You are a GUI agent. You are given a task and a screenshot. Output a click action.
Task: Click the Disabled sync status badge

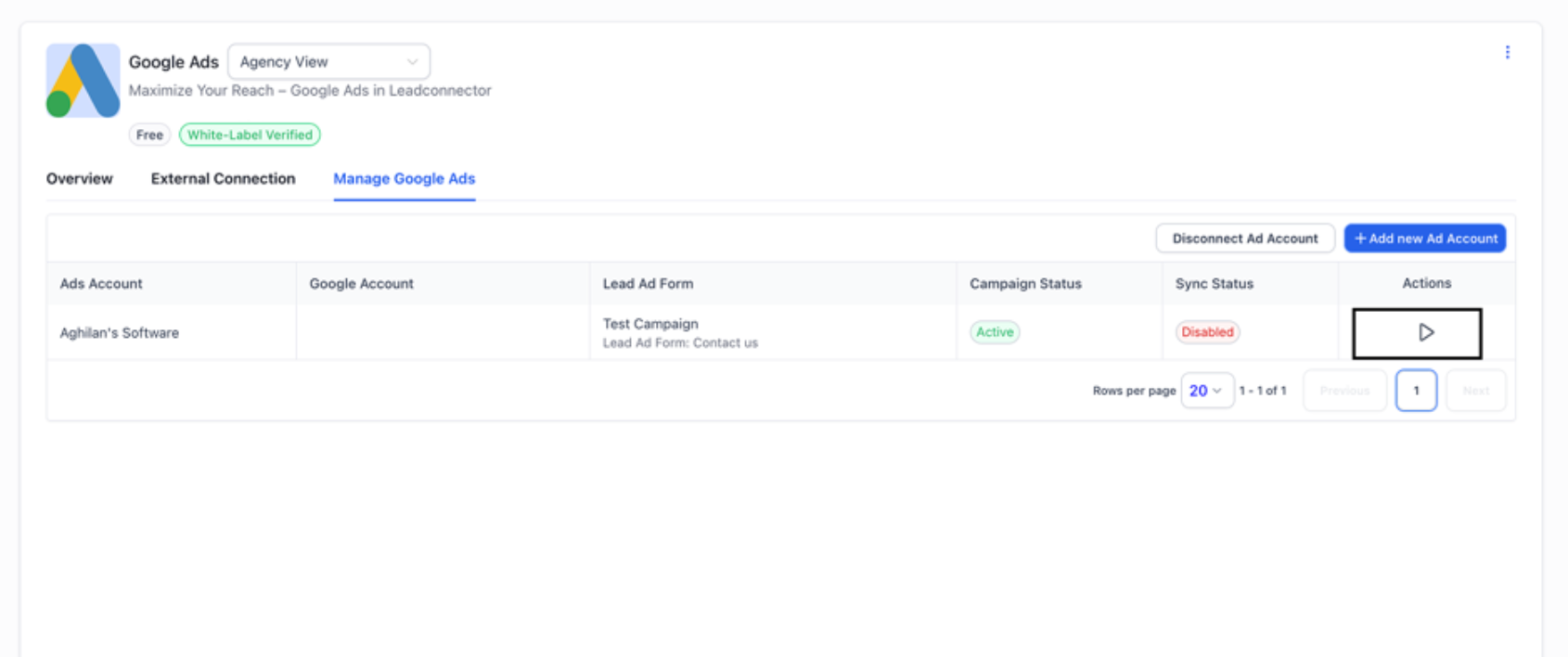[x=1207, y=332]
